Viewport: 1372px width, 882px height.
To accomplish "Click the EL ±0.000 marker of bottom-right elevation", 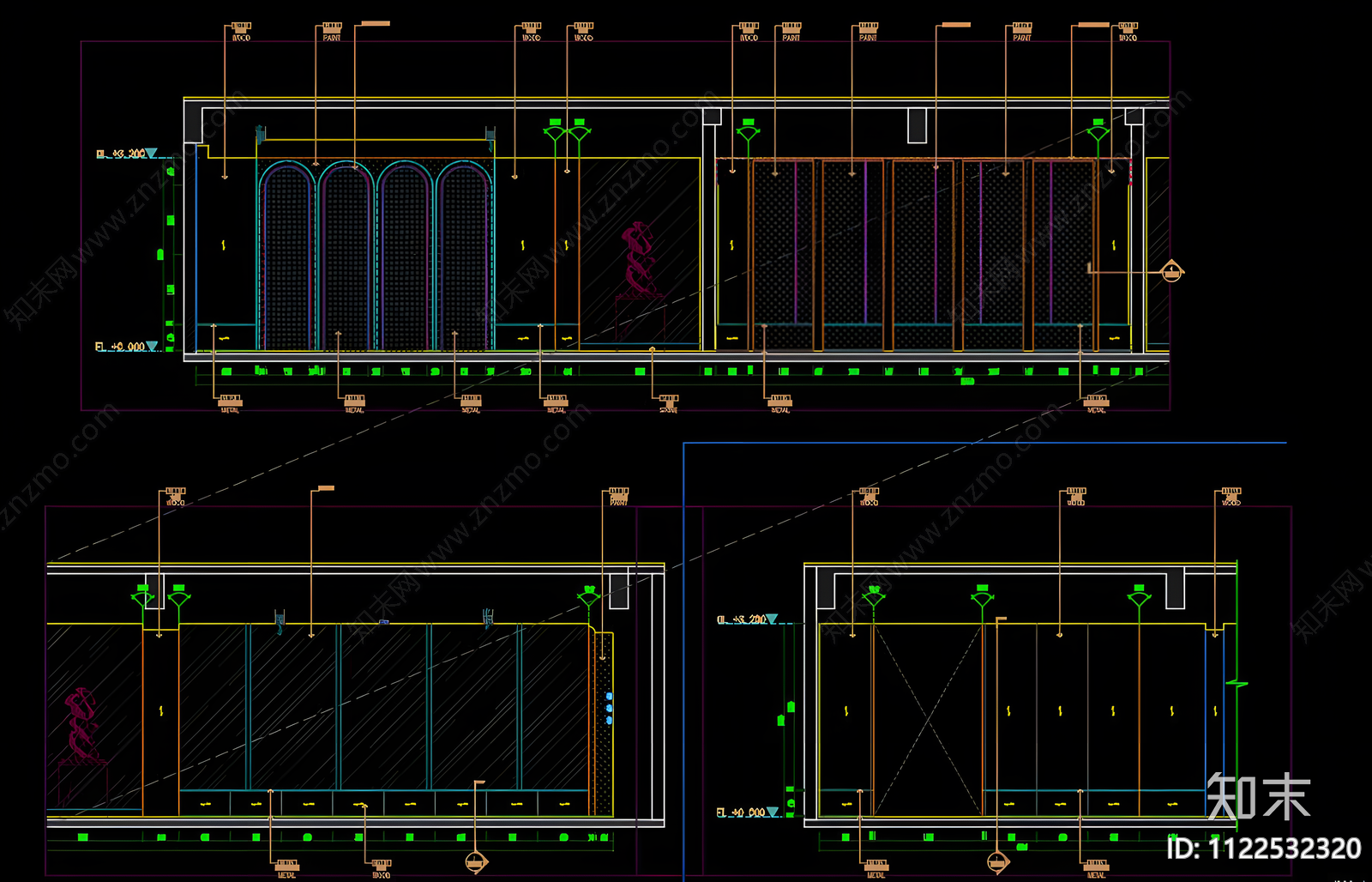I will point(747,812).
